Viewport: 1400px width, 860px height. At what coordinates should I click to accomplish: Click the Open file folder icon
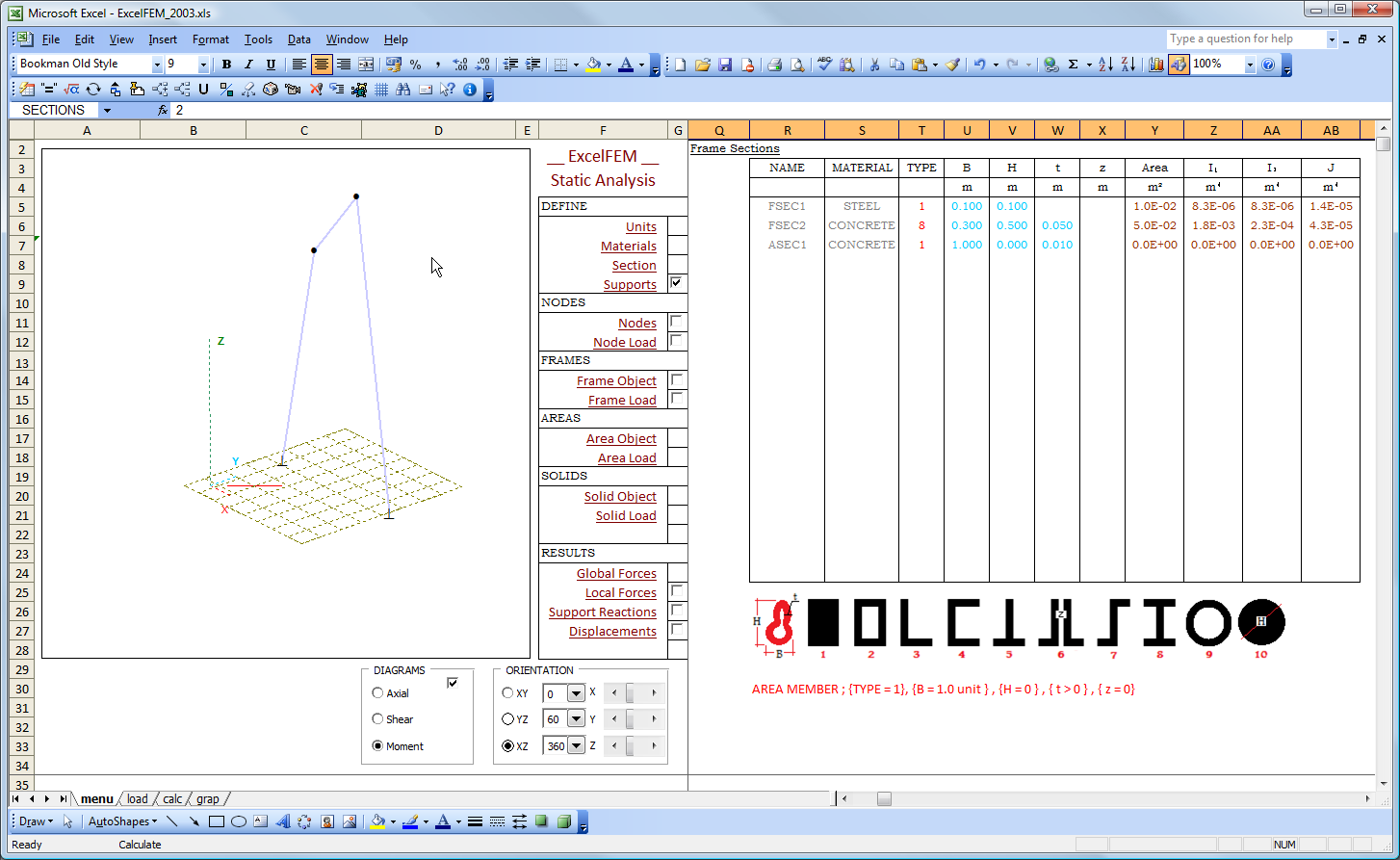tap(702, 65)
